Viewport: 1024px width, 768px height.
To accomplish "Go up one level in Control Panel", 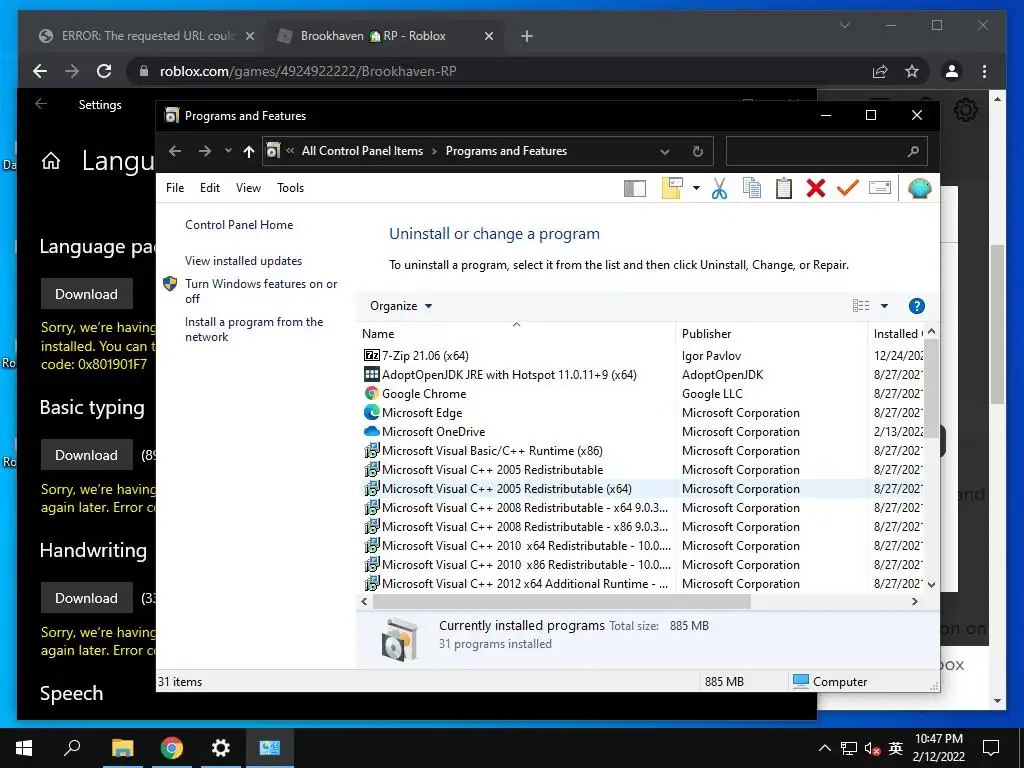I will click(248, 152).
